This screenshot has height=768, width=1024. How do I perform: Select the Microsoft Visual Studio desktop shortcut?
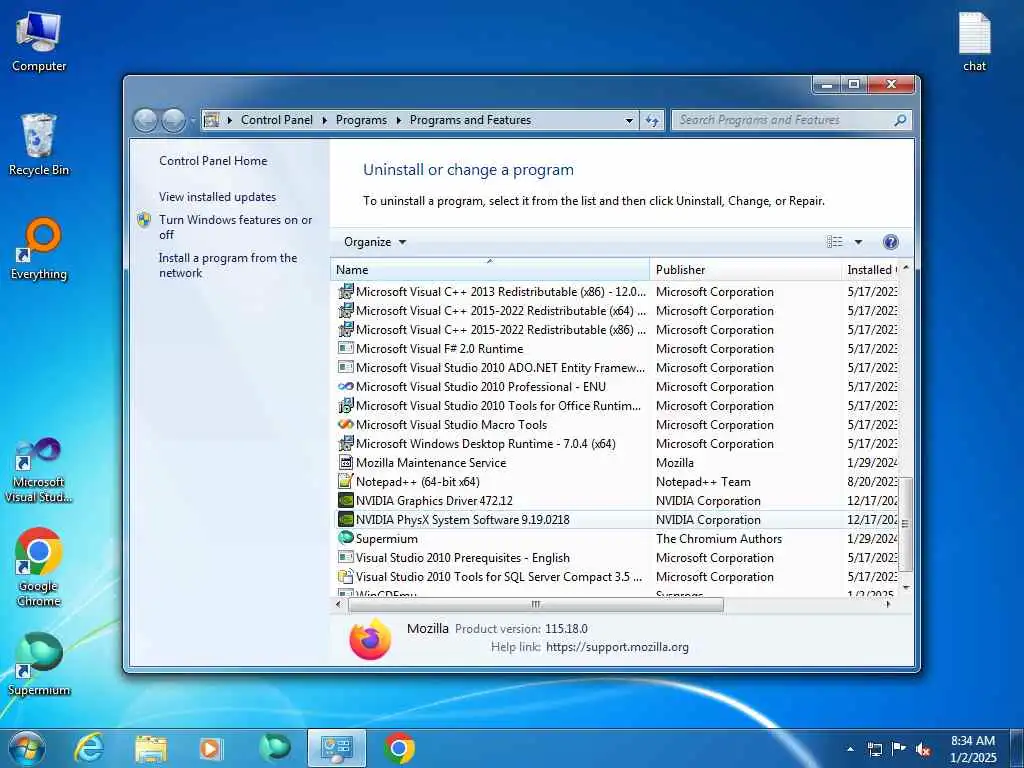point(39,470)
